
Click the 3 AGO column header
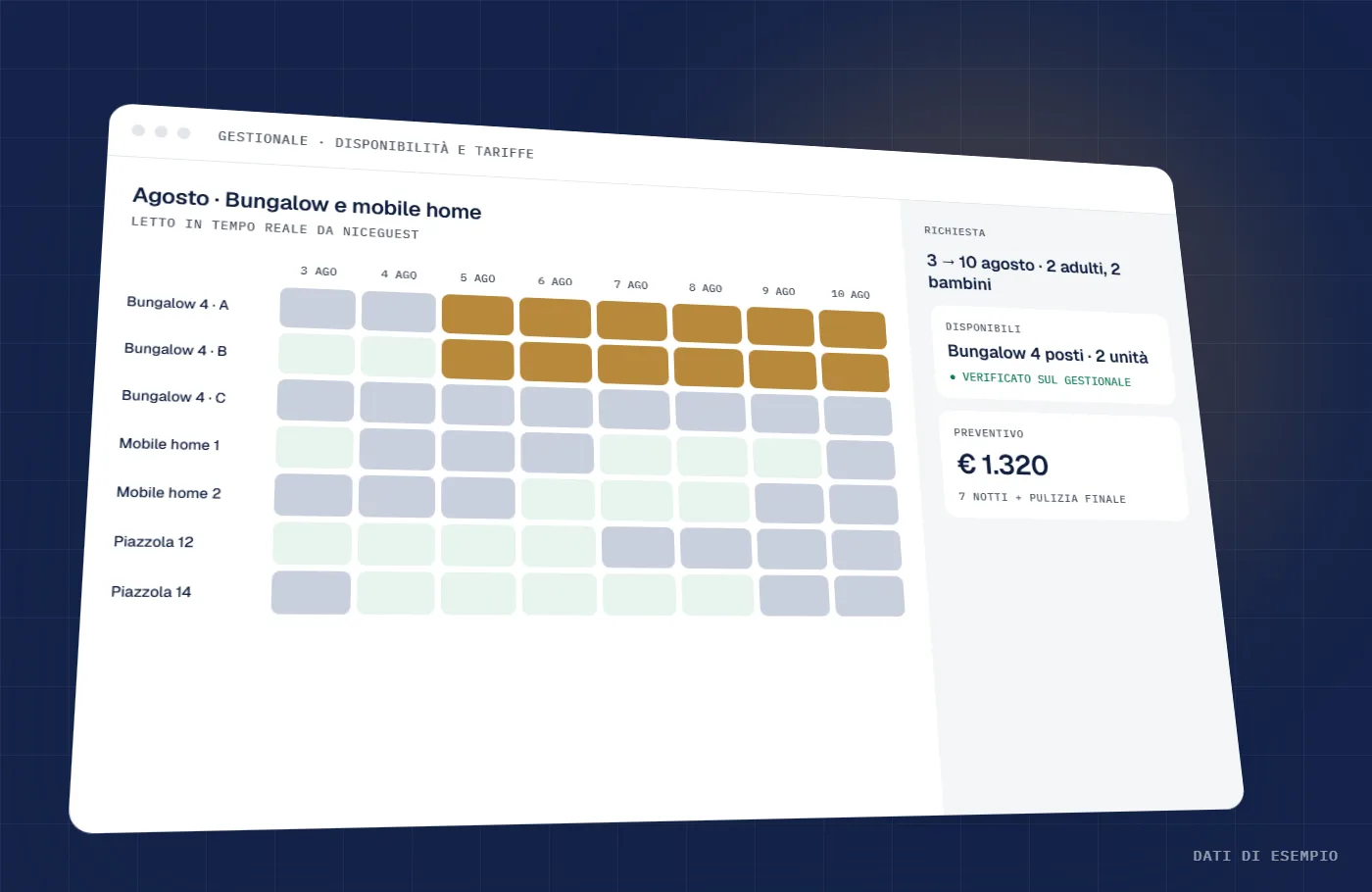(318, 271)
